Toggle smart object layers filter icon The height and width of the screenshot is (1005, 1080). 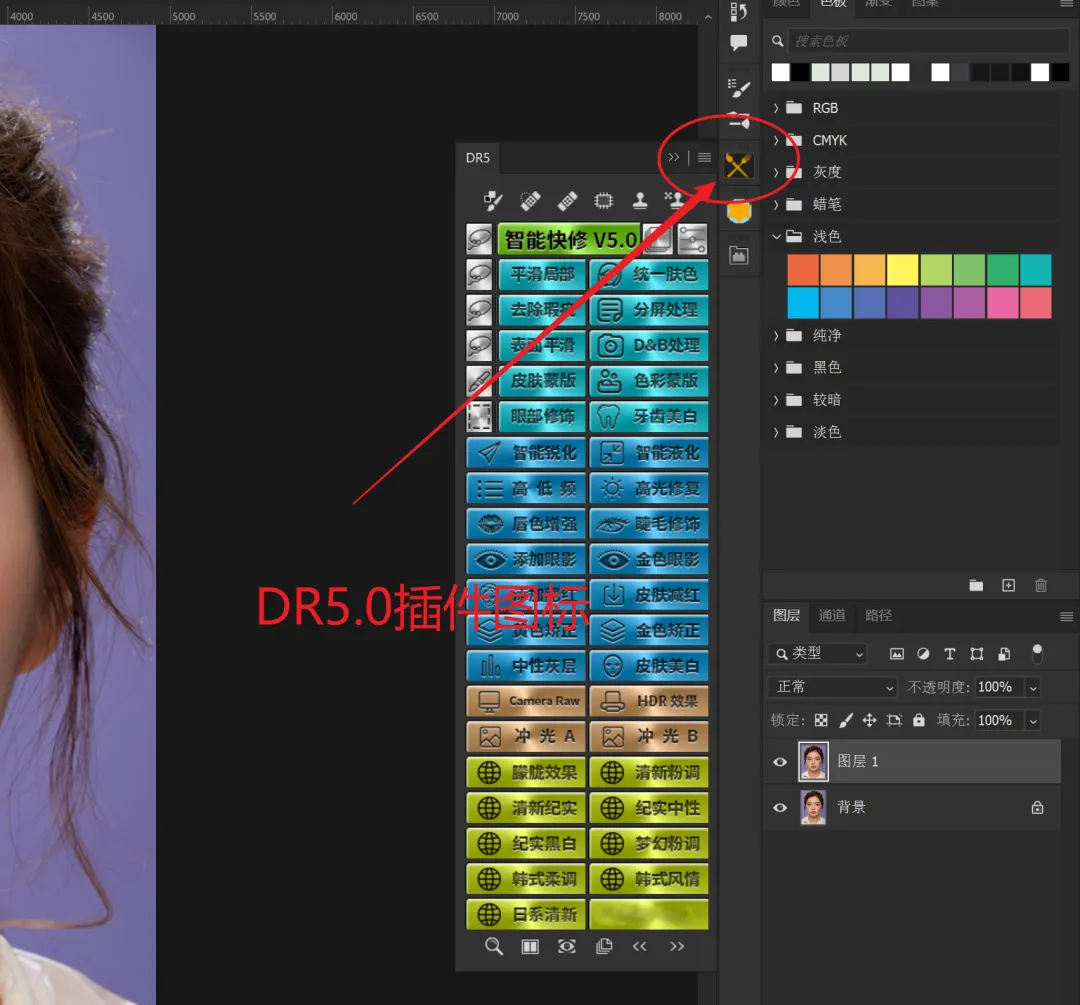[x=1004, y=654]
